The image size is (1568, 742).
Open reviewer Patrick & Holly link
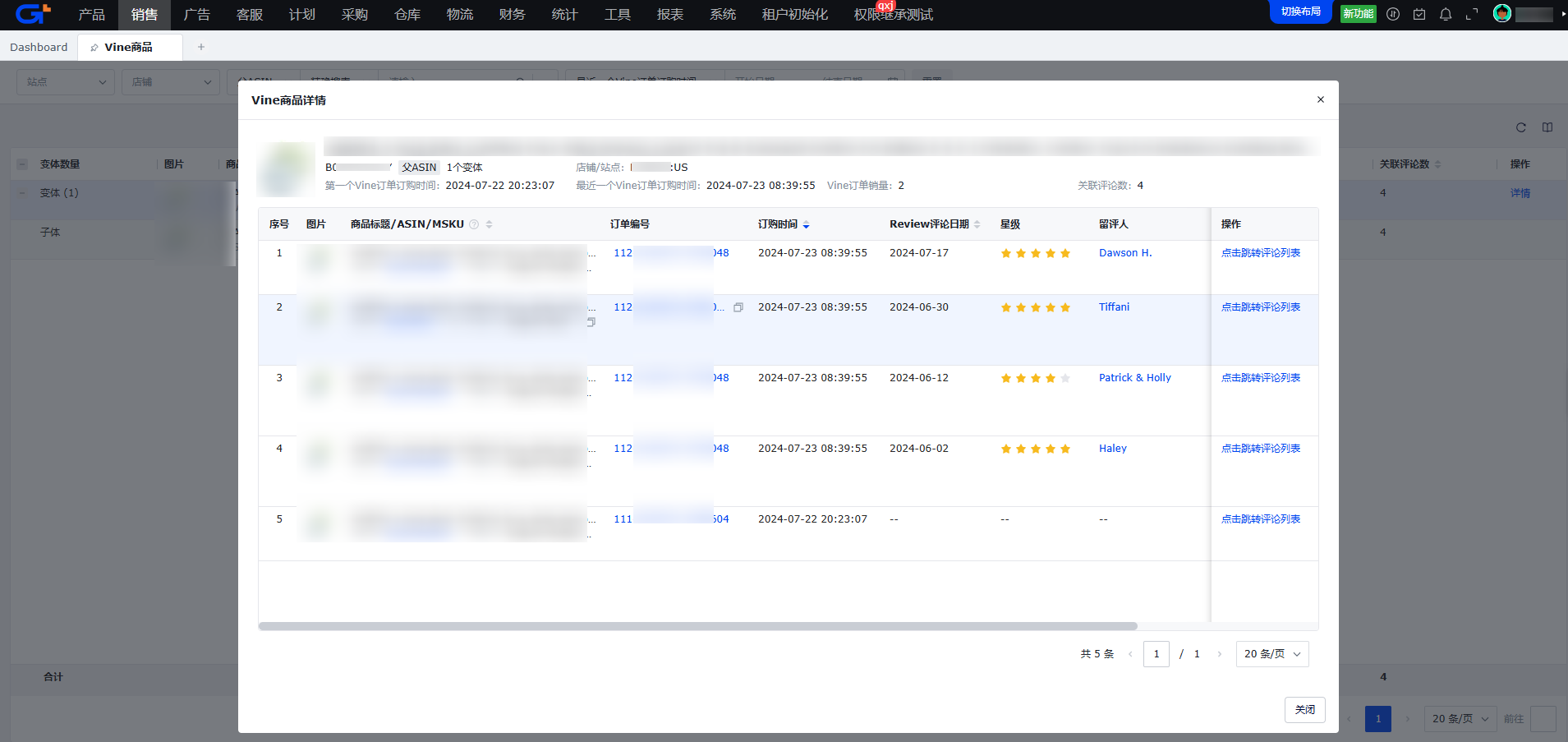coord(1135,378)
